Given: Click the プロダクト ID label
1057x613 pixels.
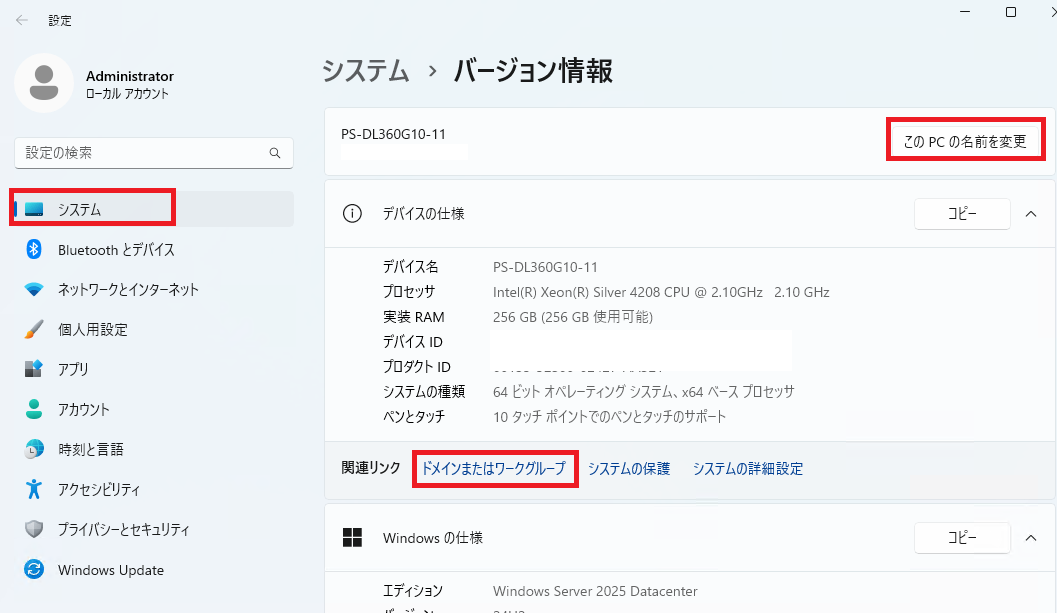Looking at the screenshot, I should 417,367.
